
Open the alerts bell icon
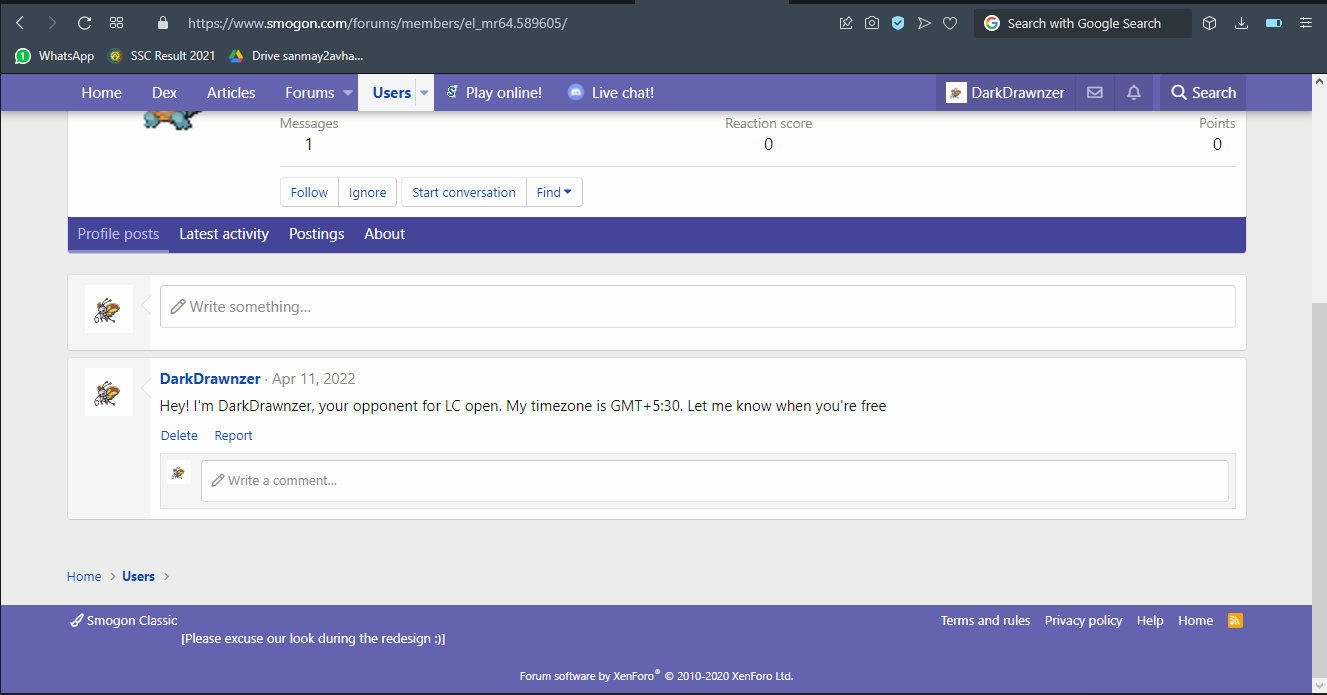(1133, 93)
